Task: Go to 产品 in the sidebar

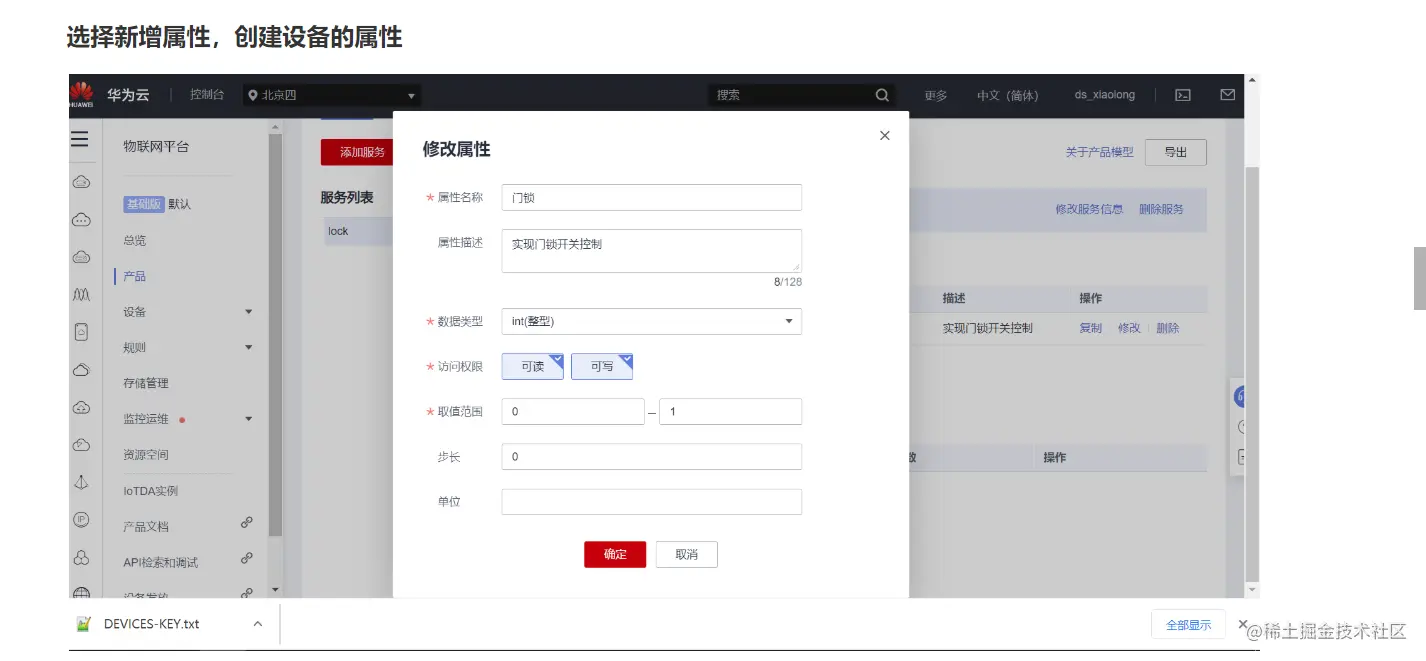Action: [x=135, y=276]
